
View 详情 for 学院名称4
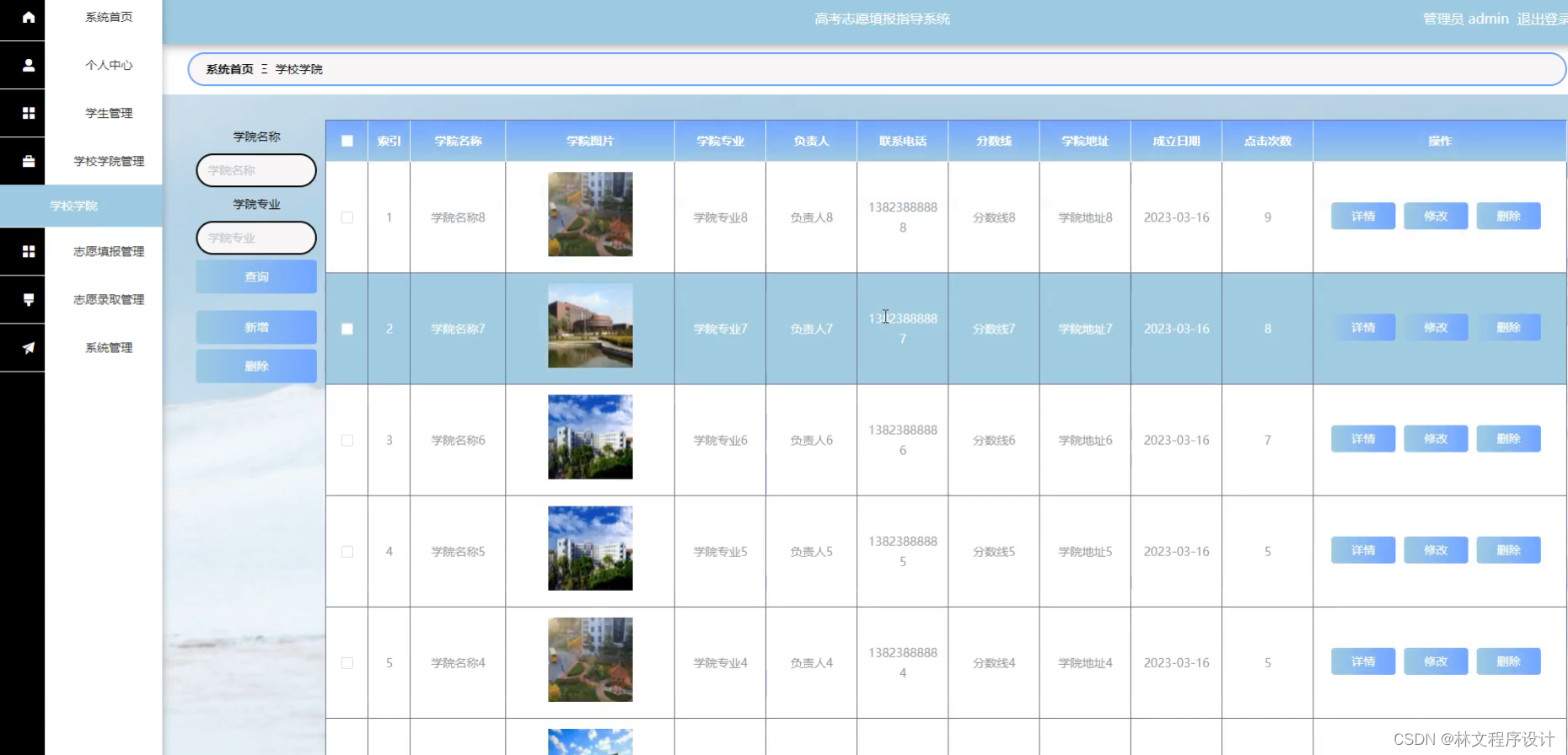pos(1363,661)
